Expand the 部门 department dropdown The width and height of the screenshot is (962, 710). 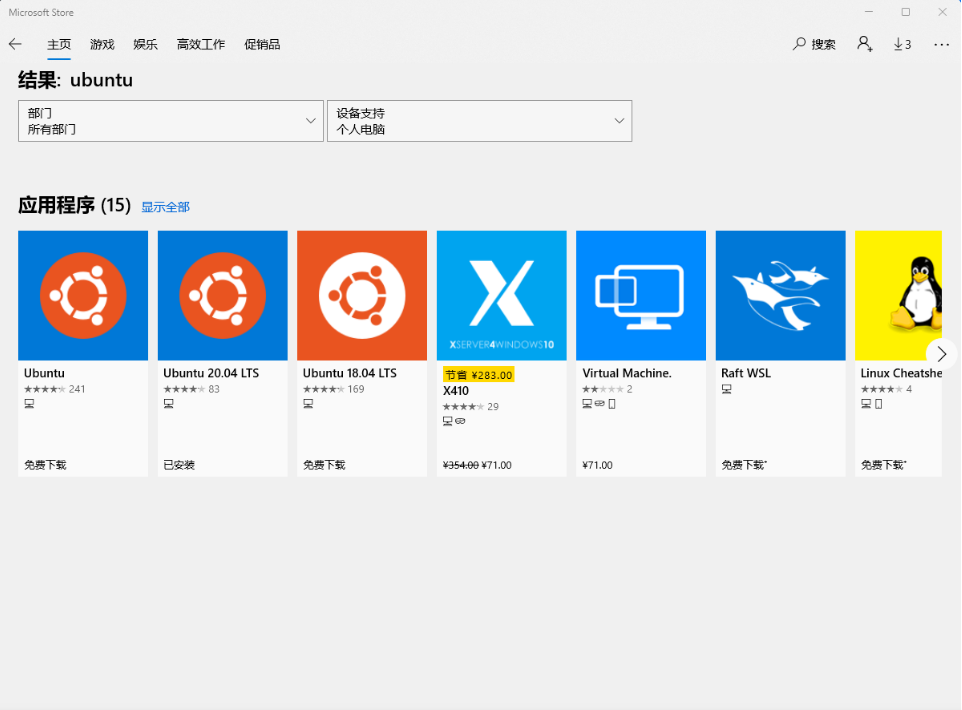[171, 121]
